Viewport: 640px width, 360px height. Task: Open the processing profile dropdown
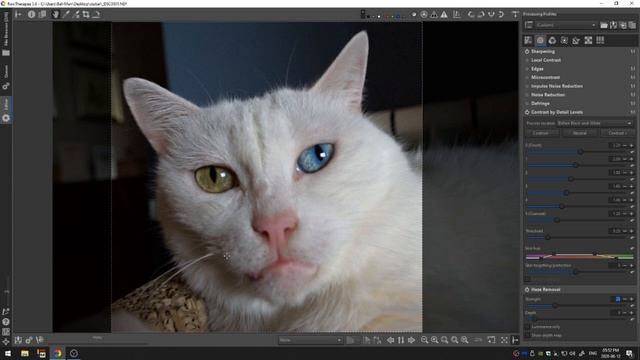tap(566, 25)
